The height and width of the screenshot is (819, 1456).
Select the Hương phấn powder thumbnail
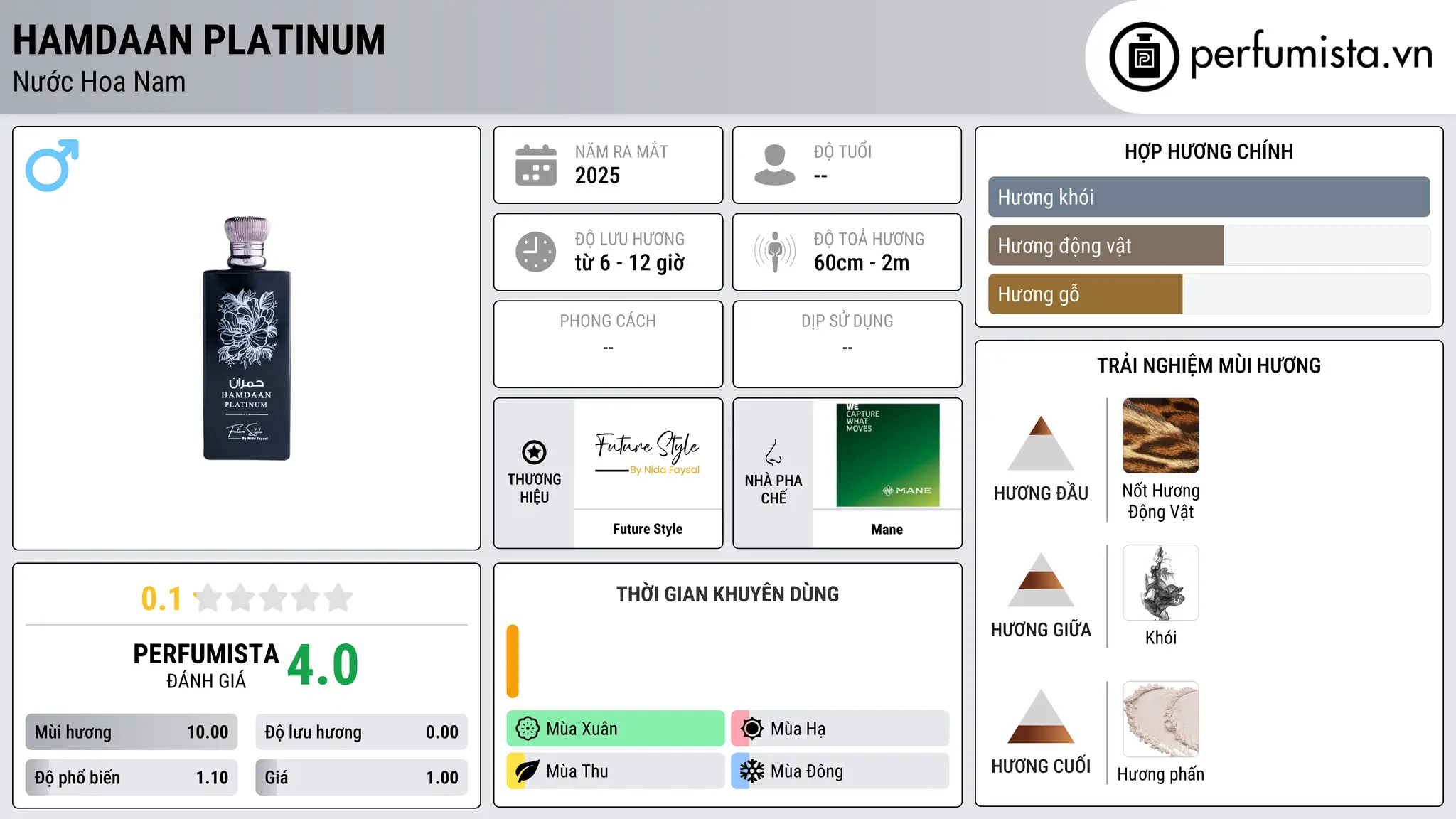(1161, 719)
